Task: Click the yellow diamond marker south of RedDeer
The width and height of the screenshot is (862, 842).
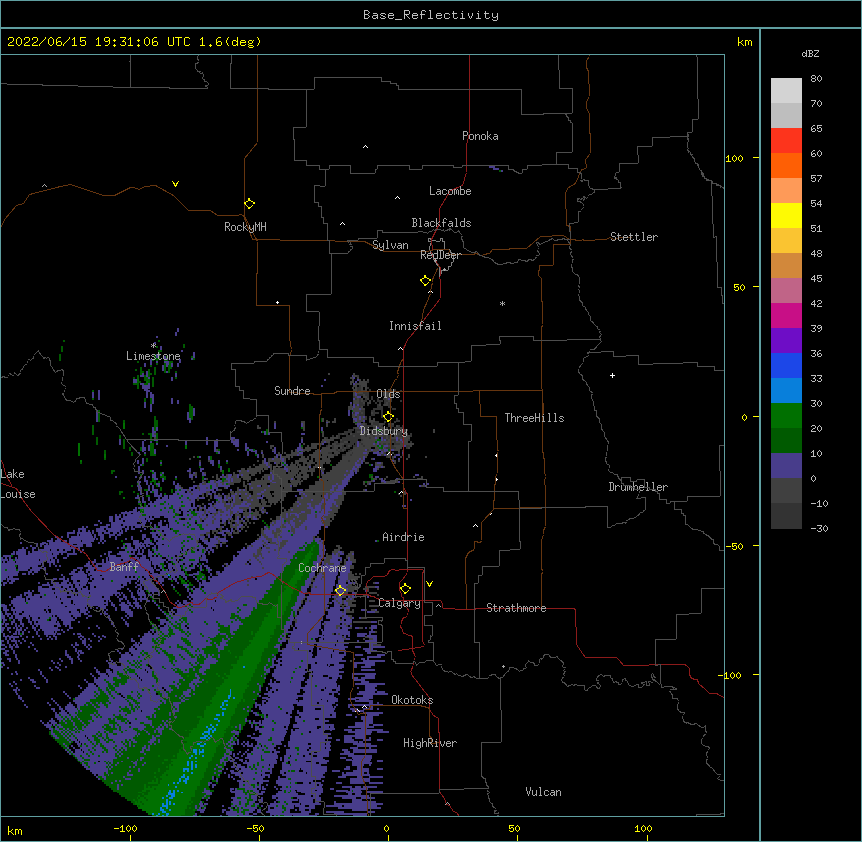Action: (x=425, y=280)
